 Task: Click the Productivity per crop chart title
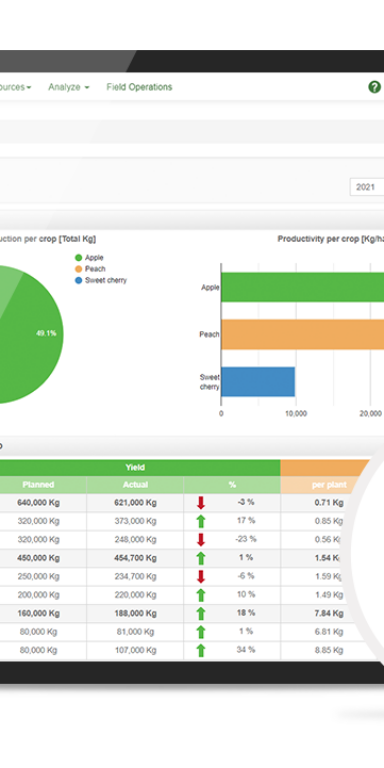331,239
